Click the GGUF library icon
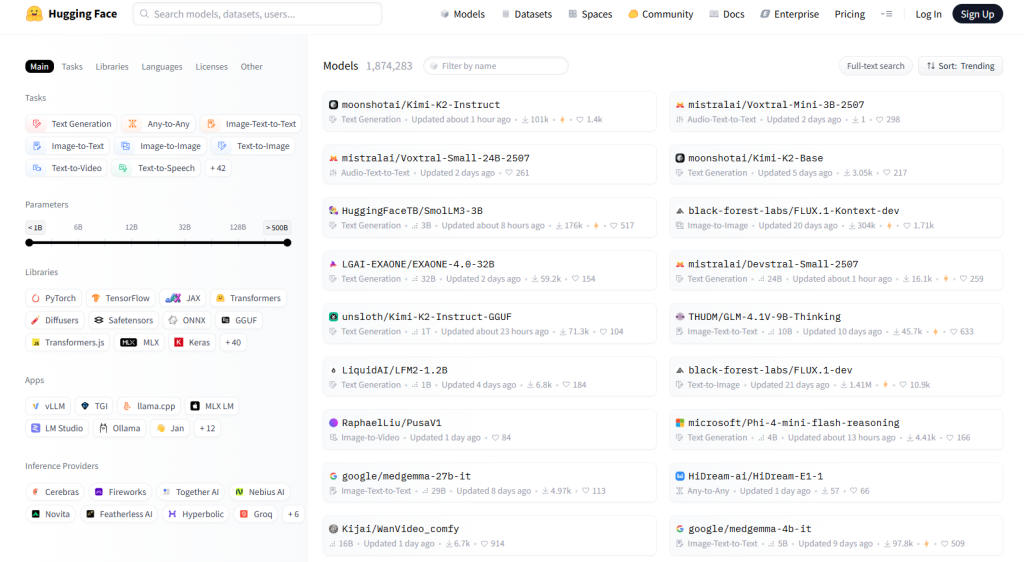The width and height of the screenshot is (1024, 562). pyautogui.click(x=225, y=320)
